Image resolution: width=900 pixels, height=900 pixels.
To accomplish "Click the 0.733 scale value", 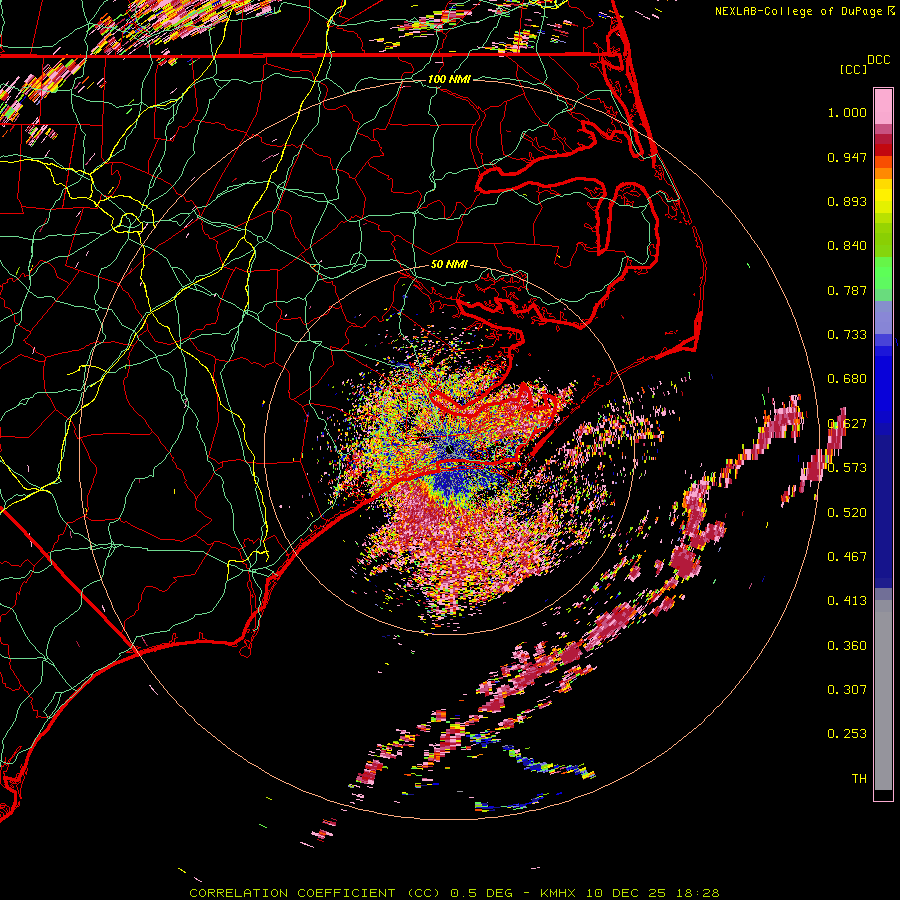I will 847,335.
